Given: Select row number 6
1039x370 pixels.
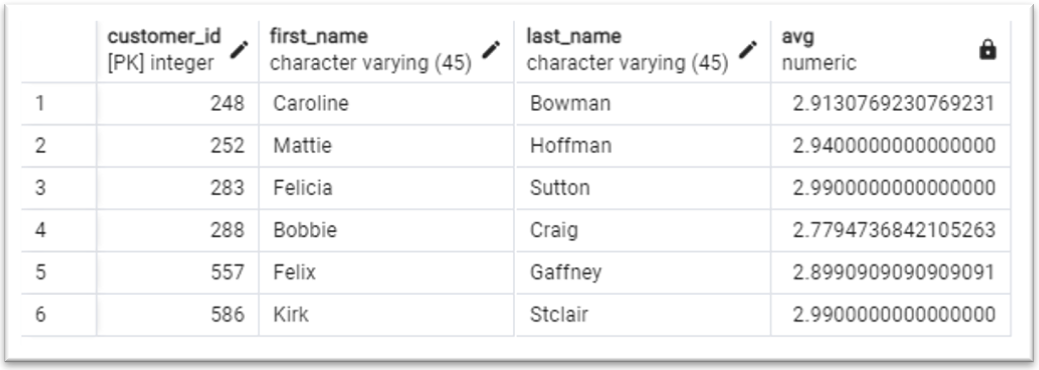Looking at the screenshot, I should [x=59, y=314].
